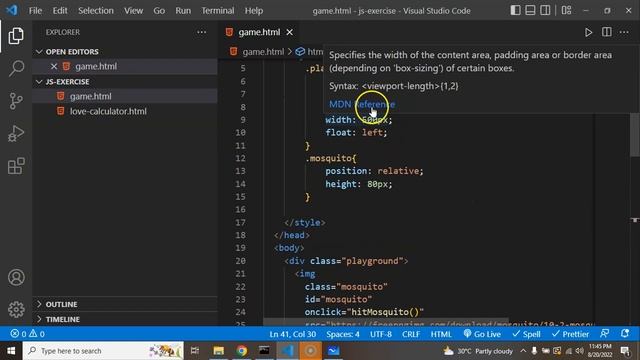Open Explorer Views and More Actions ellipsis
This screenshot has width=640, height=360.
tap(202, 32)
